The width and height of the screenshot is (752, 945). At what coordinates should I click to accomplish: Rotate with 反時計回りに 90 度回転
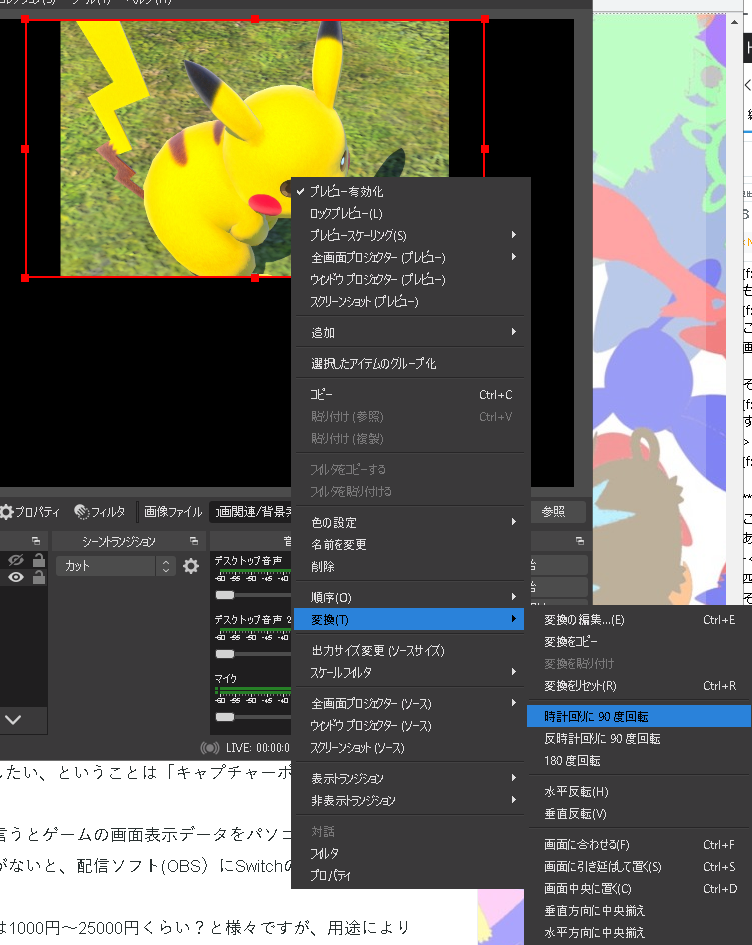(639, 738)
